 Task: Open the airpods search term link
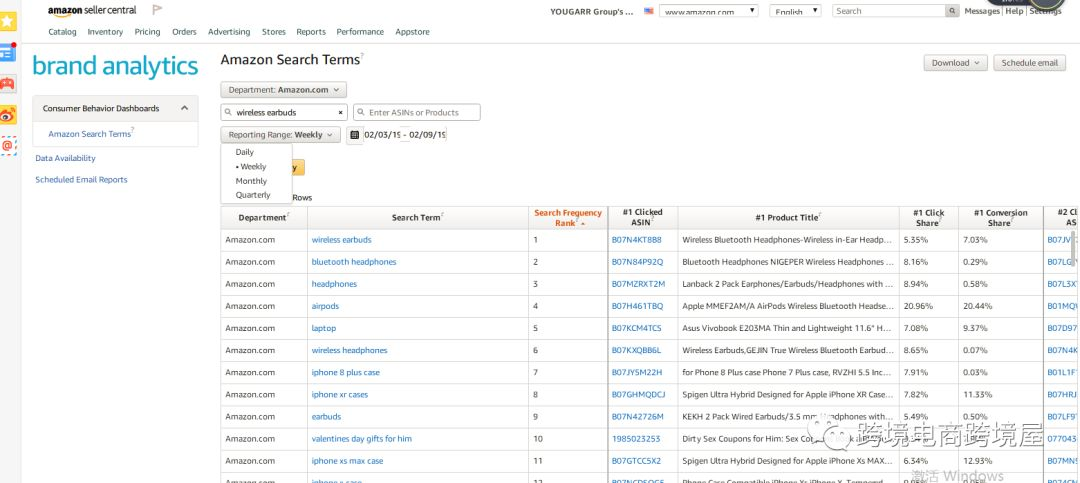tap(325, 306)
